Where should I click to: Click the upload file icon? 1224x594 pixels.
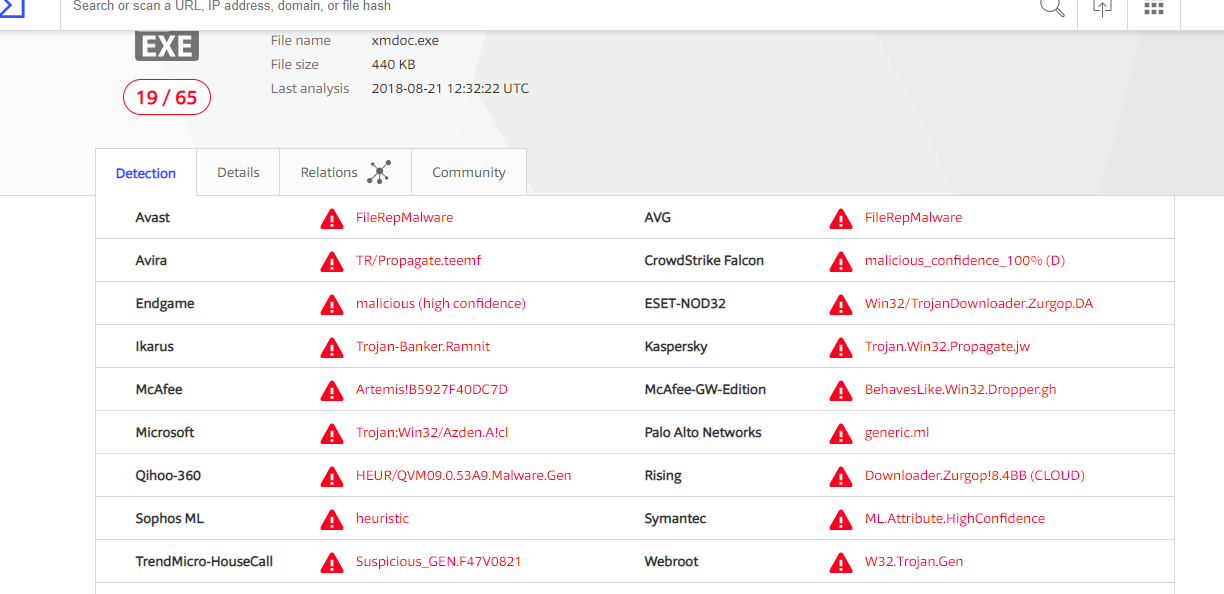tap(1102, 7)
